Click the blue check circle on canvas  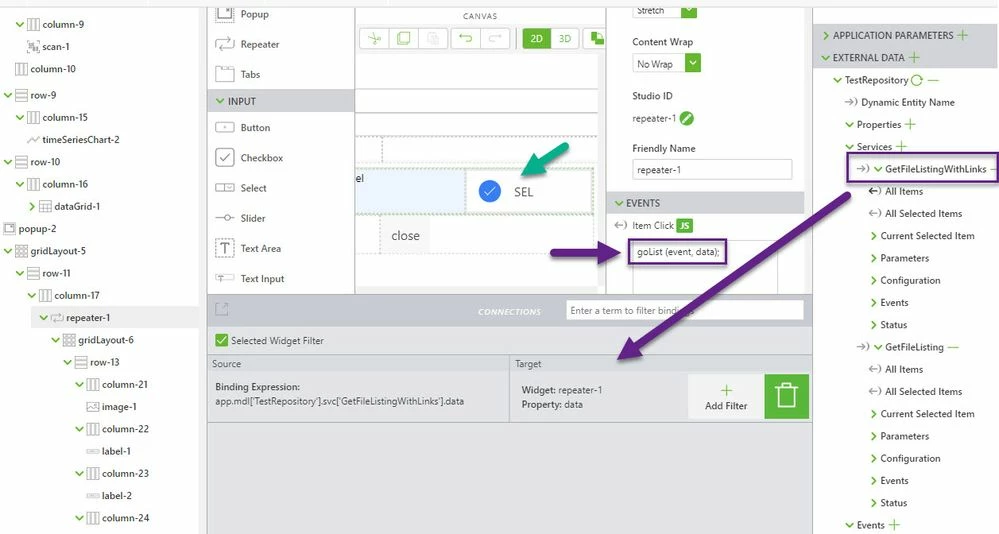[489, 191]
